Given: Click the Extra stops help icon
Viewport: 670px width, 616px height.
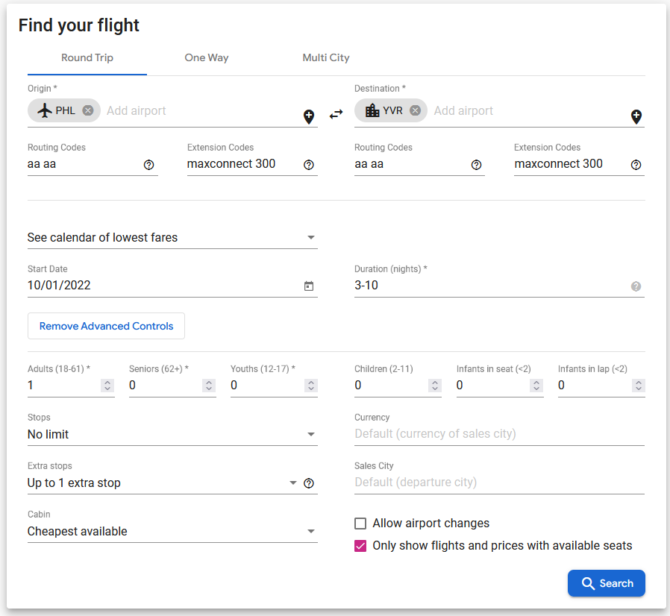Looking at the screenshot, I should pyautogui.click(x=309, y=483).
